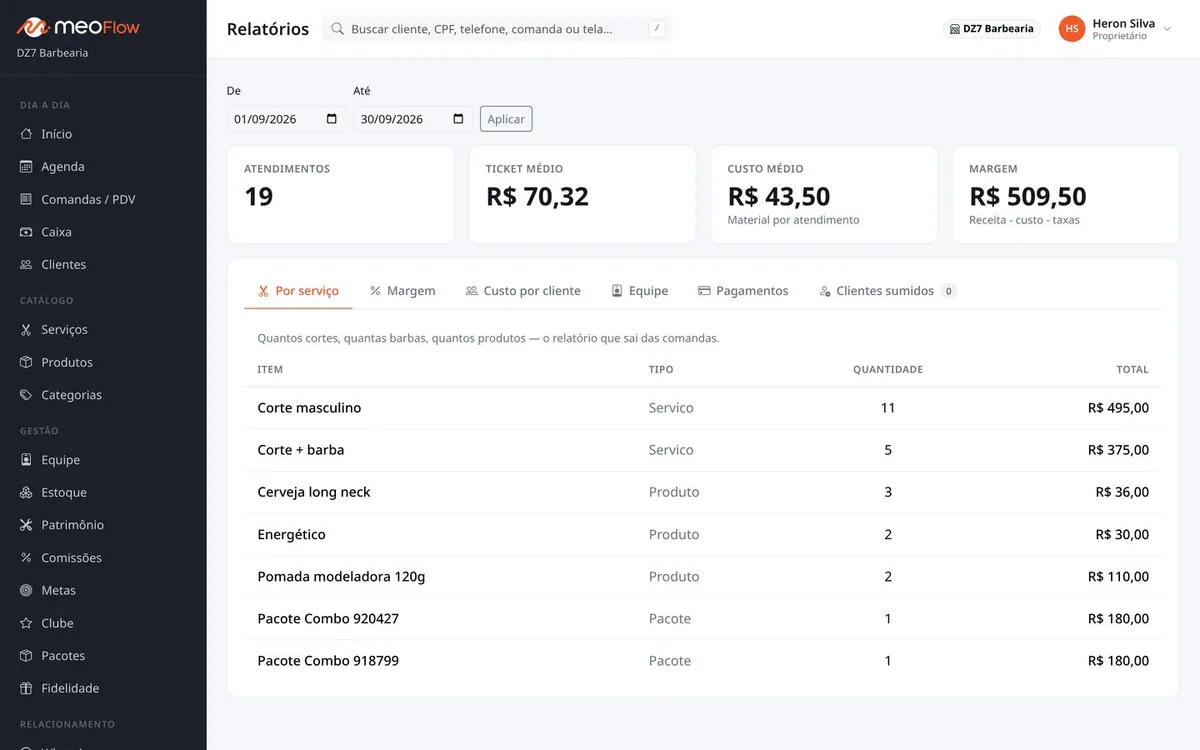
Task: Click the Ticket Médio value R$ 70,32
Action: pyautogui.click(x=537, y=197)
